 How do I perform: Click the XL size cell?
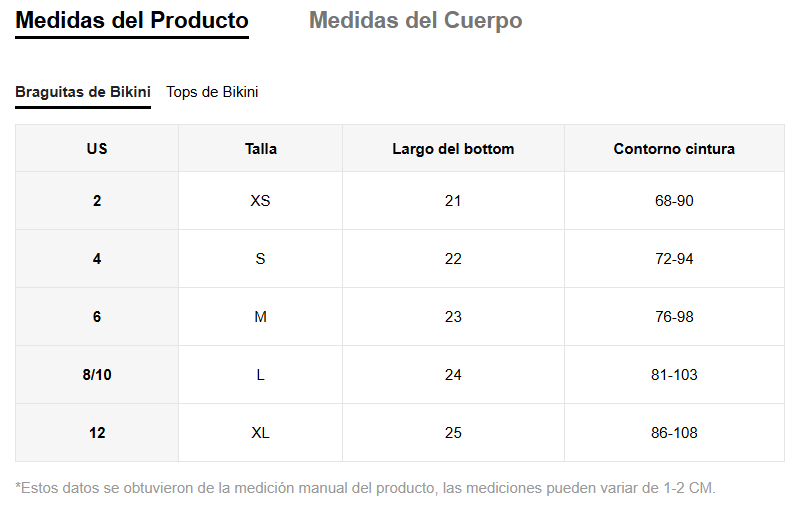[x=260, y=433]
